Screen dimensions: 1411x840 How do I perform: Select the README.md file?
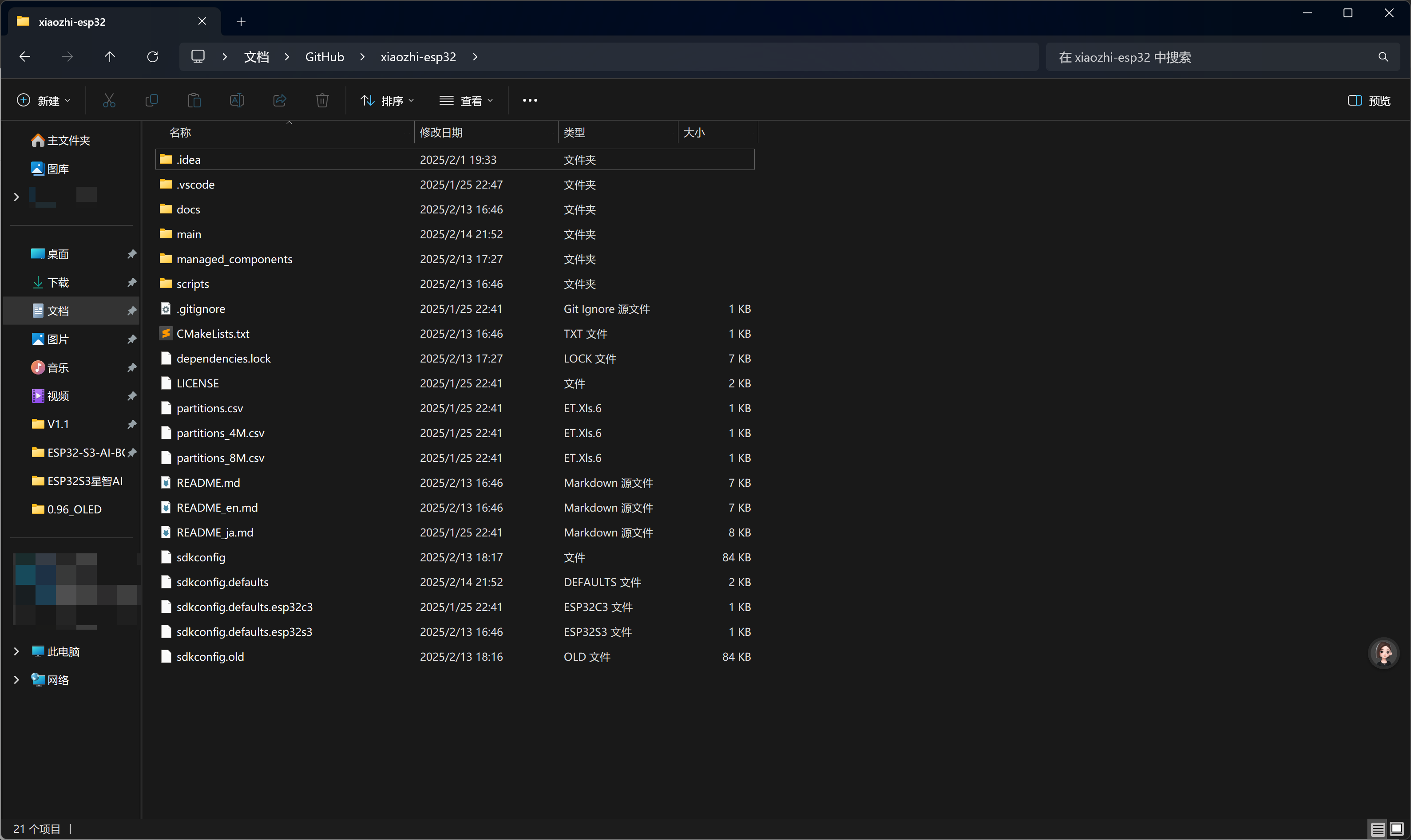click(x=208, y=483)
